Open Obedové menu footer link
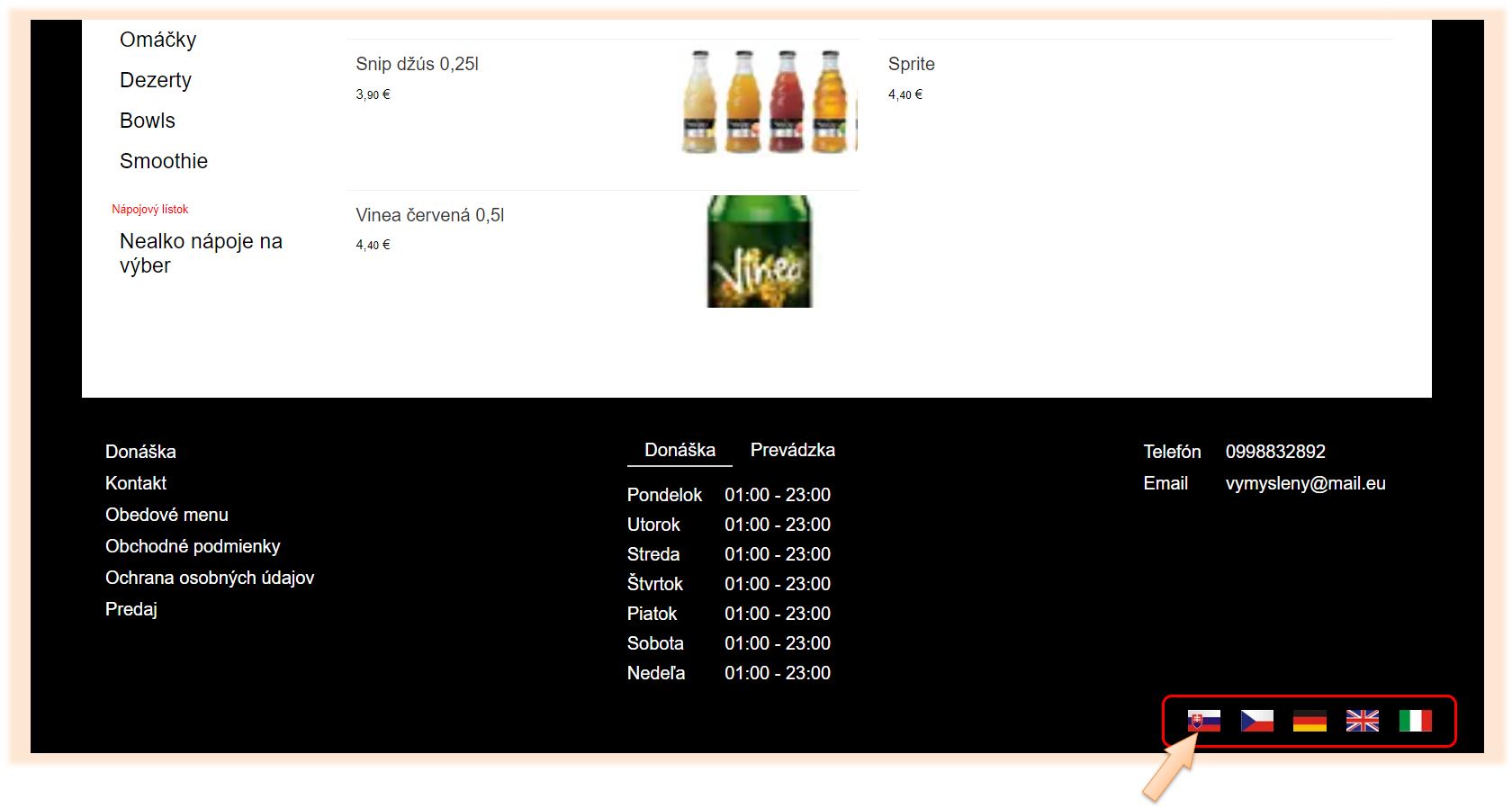 click(x=166, y=515)
